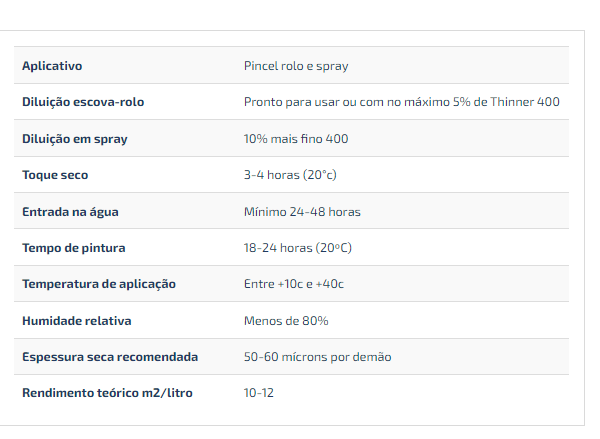
Task: Click the "Diluição em spray" label
Action: point(75,139)
